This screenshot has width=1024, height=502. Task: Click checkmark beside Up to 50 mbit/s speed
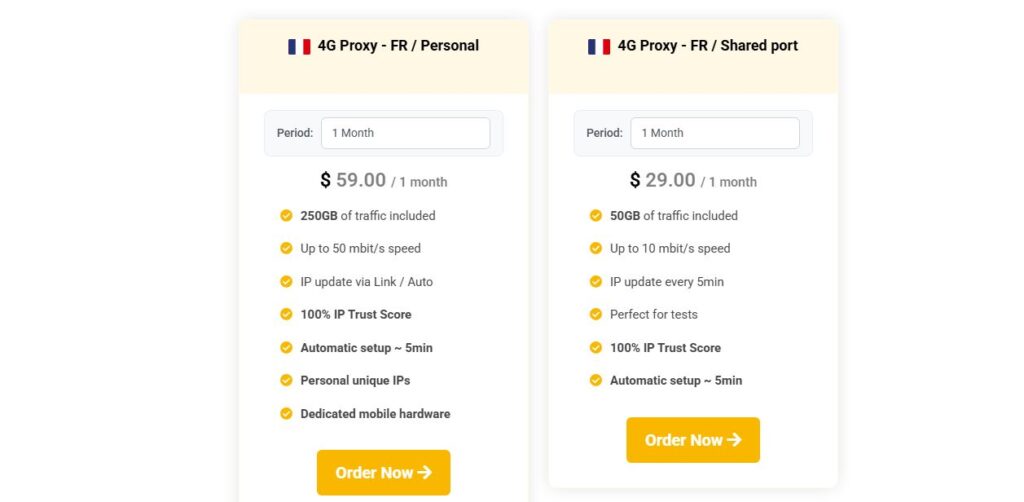pyautogui.click(x=286, y=248)
